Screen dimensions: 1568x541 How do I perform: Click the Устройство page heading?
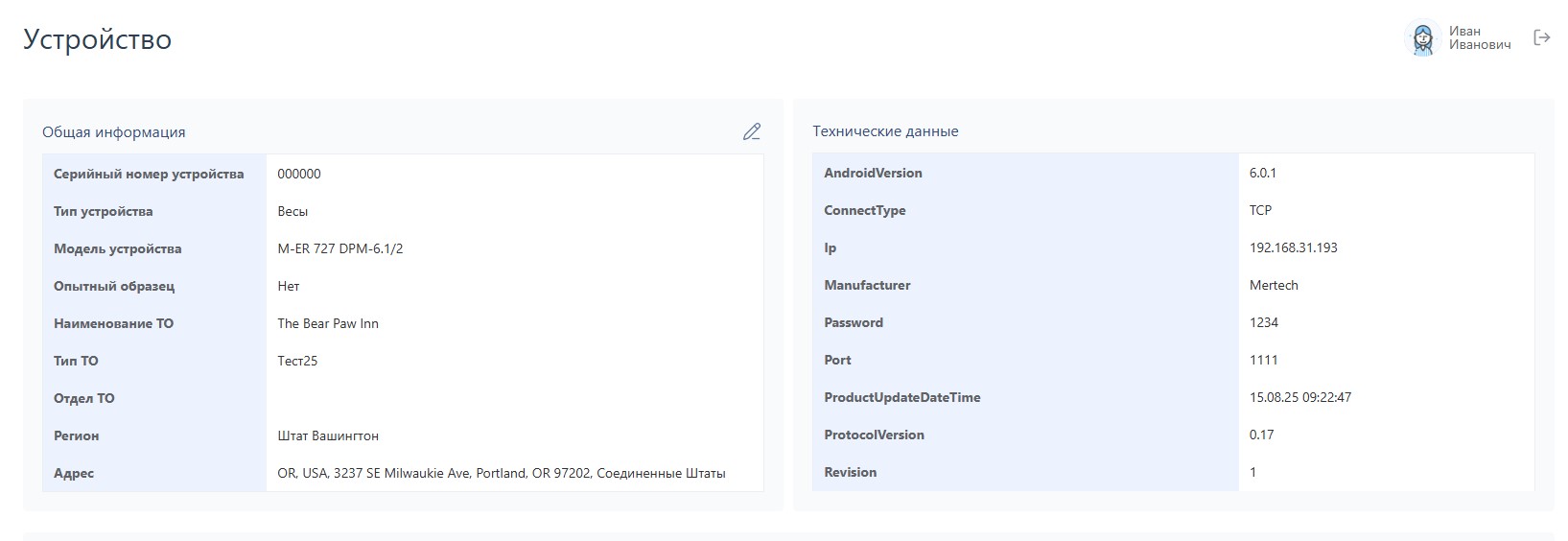tap(98, 39)
